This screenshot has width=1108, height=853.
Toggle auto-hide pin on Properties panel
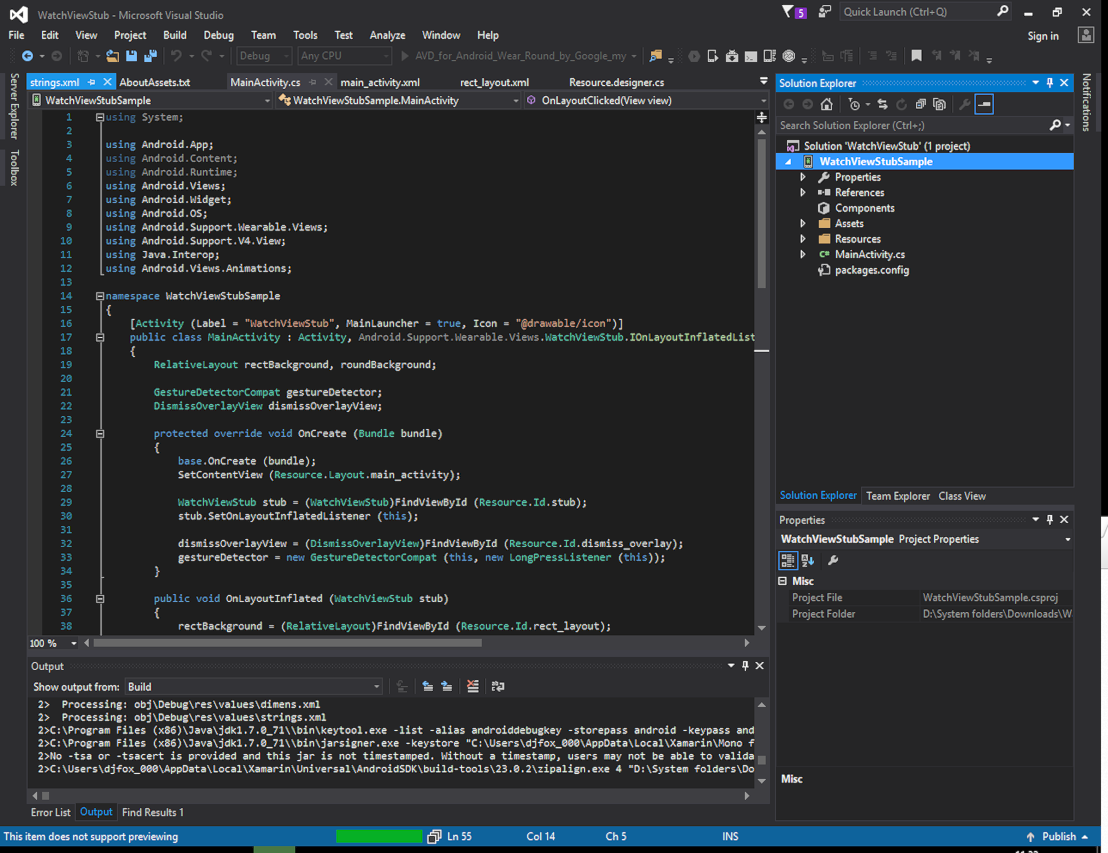click(1050, 519)
